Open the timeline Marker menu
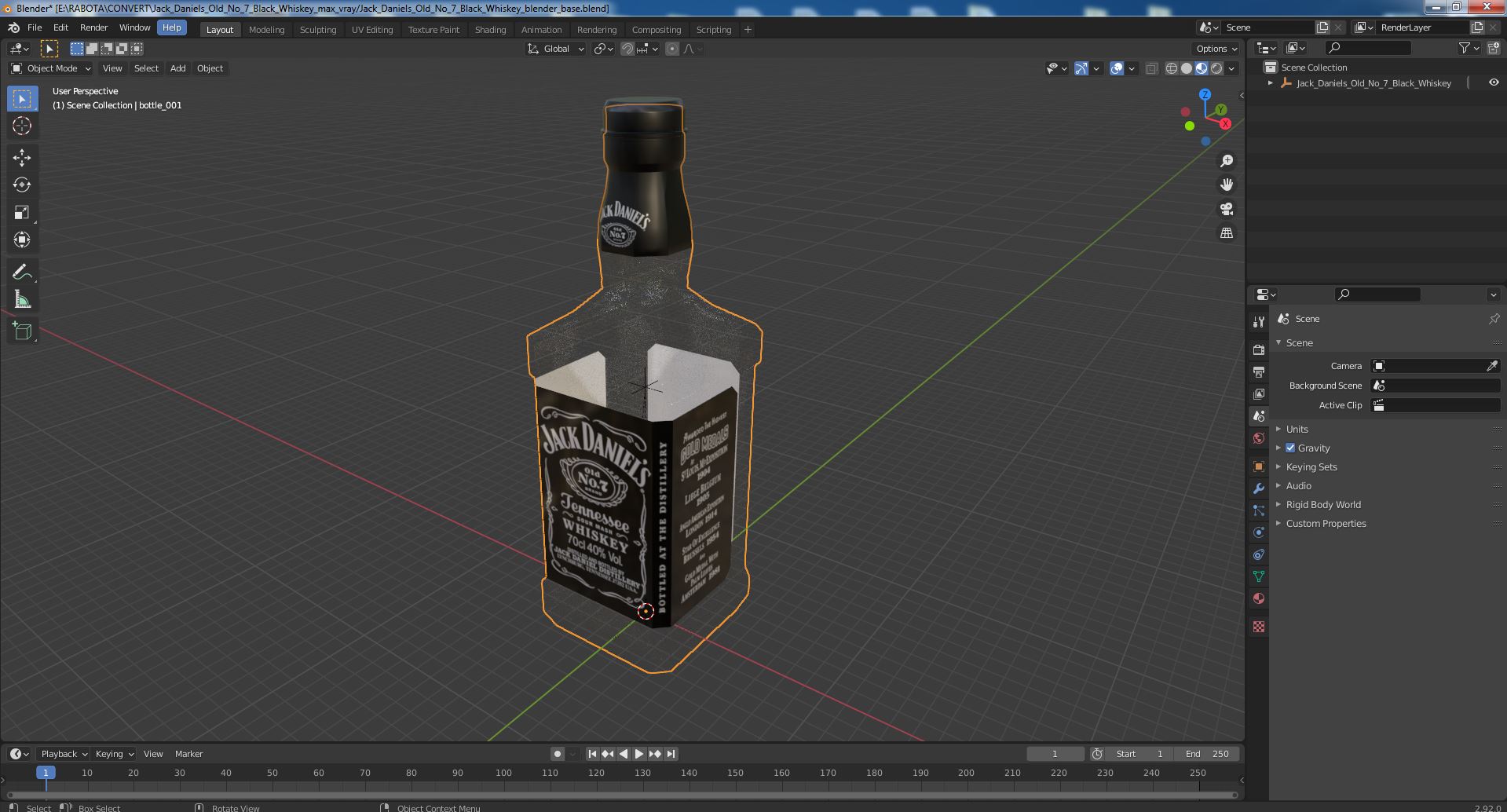Image resolution: width=1507 pixels, height=812 pixels. [188, 754]
